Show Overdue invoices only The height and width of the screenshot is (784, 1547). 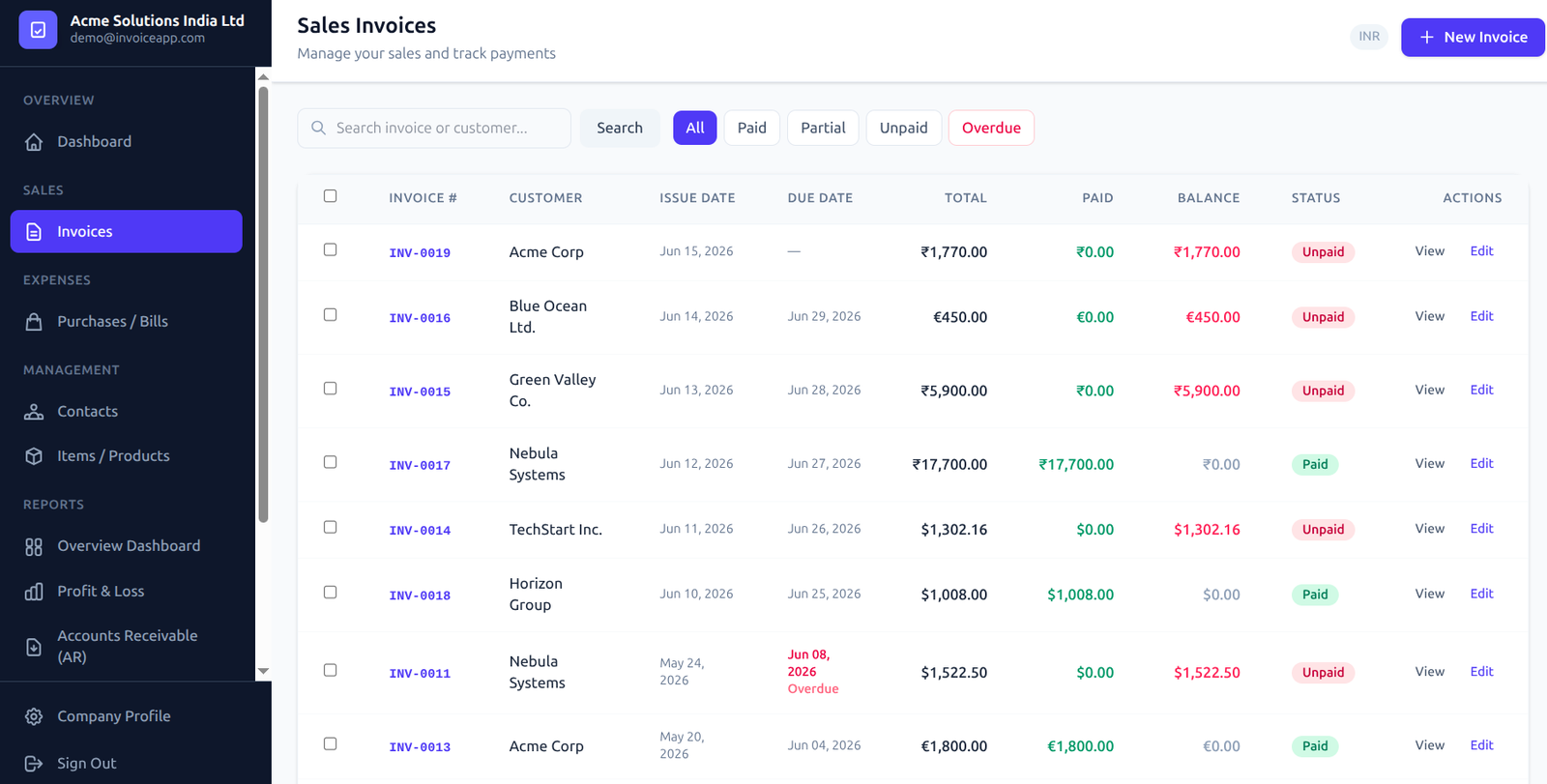(x=991, y=128)
